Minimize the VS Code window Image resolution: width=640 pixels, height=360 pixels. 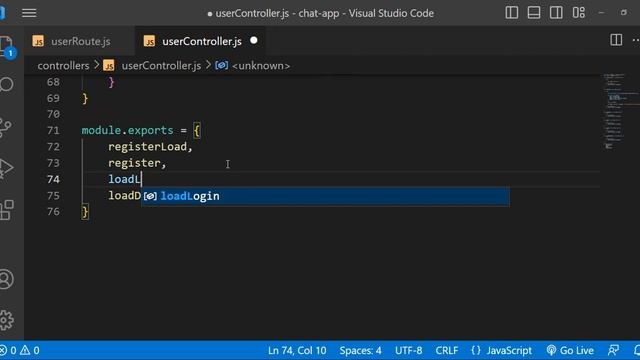pos(601,13)
